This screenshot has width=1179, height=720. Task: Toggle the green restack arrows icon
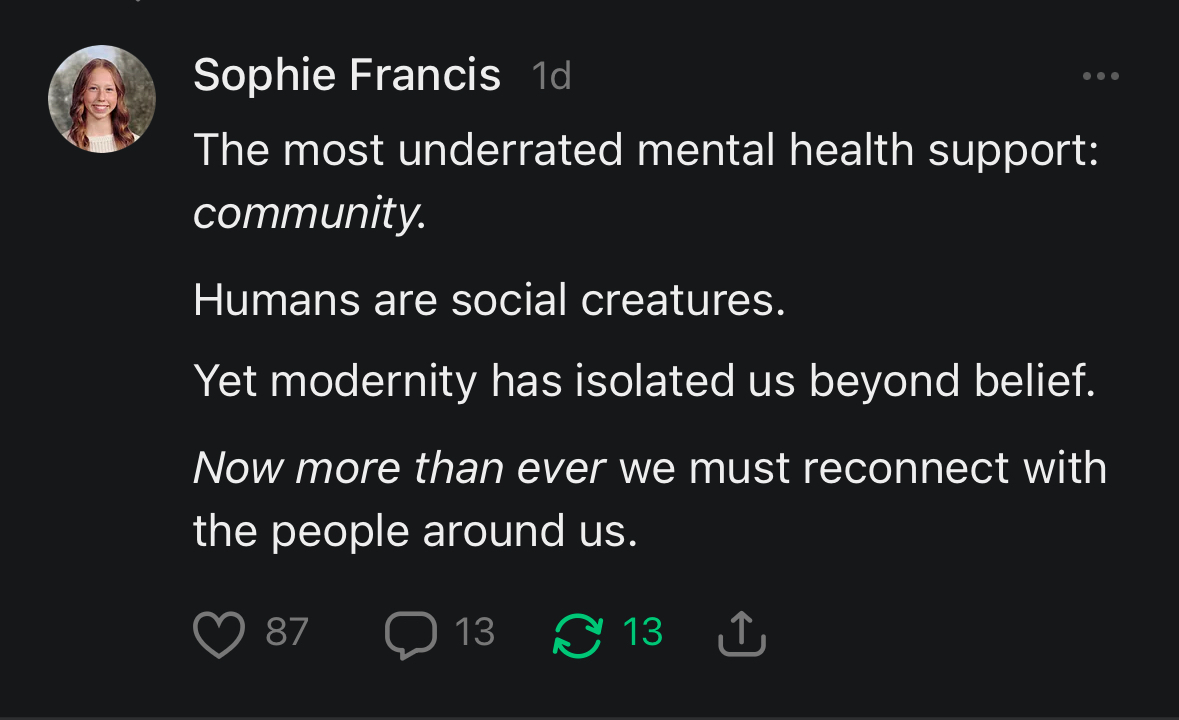pos(578,634)
